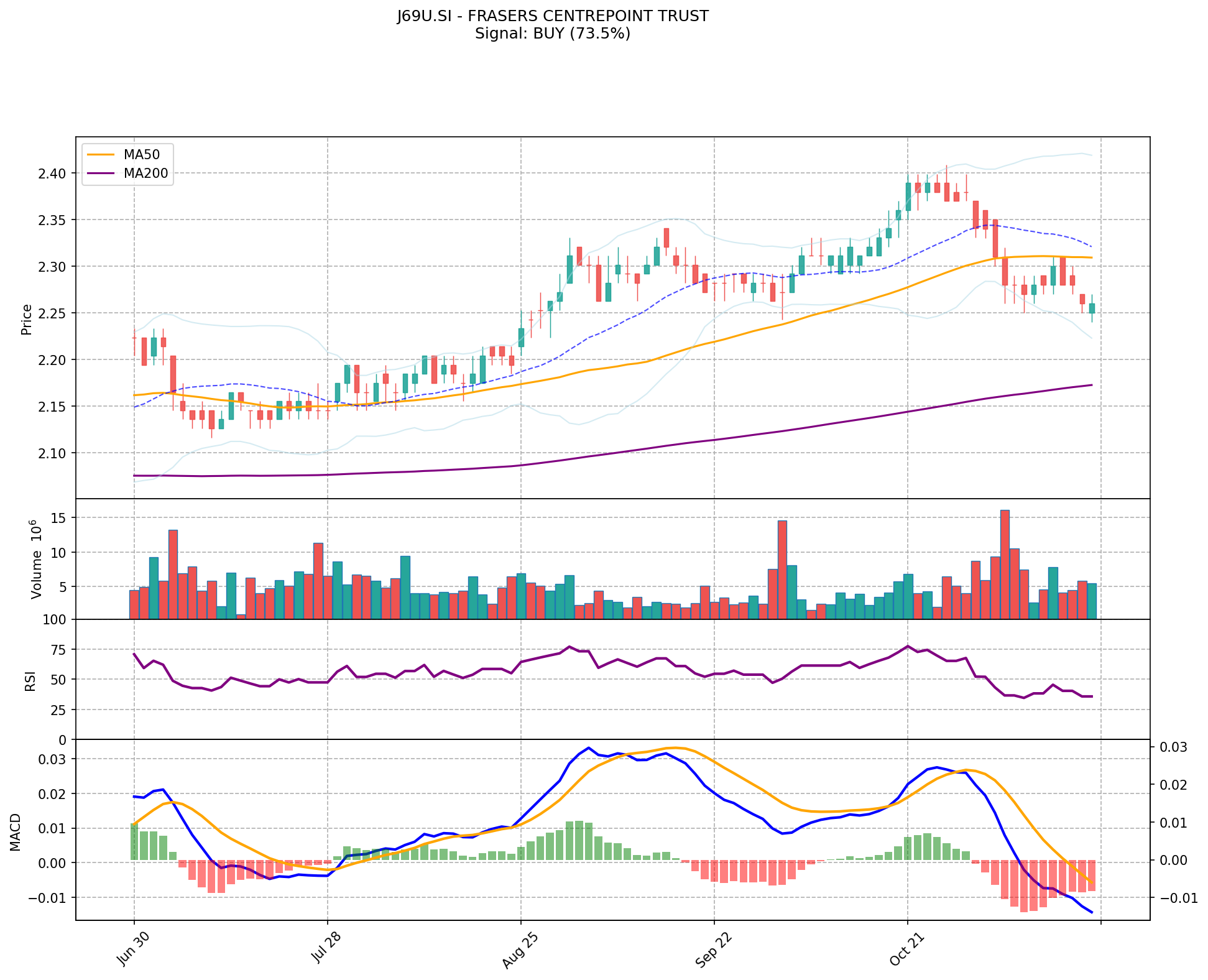
Task: Click the orange MA50 legend line swatch
Action: [x=101, y=155]
